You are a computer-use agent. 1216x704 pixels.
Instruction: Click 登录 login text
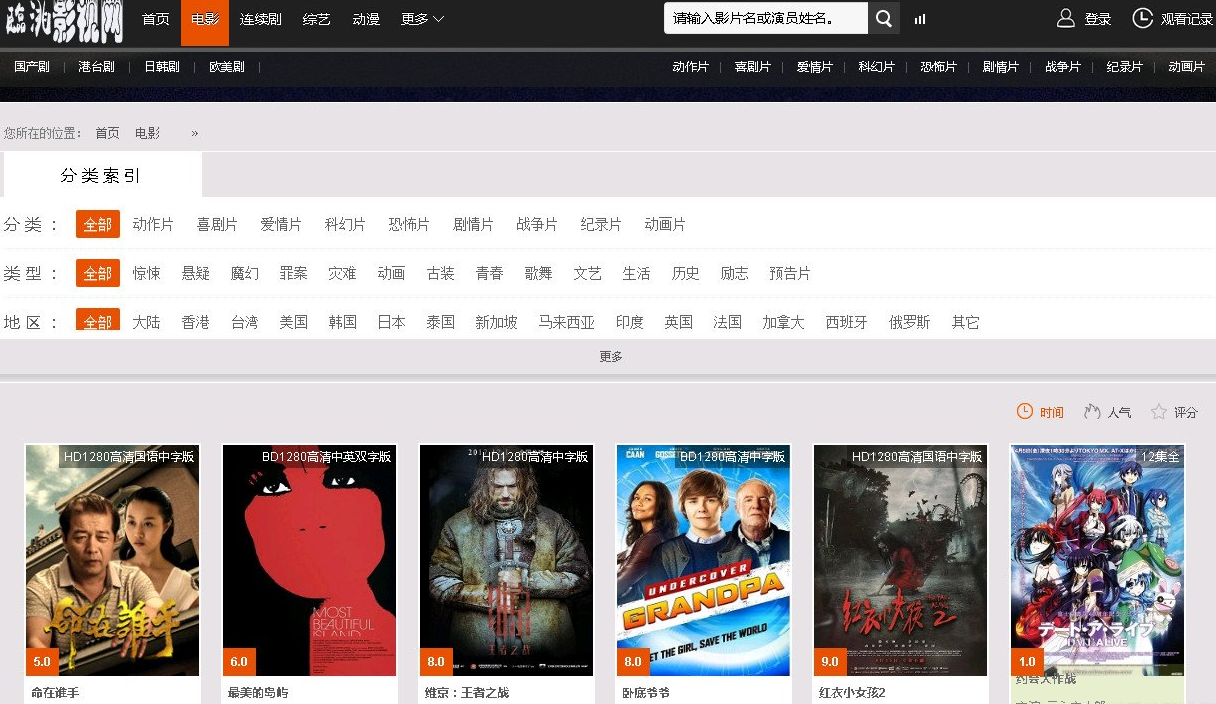1098,19
